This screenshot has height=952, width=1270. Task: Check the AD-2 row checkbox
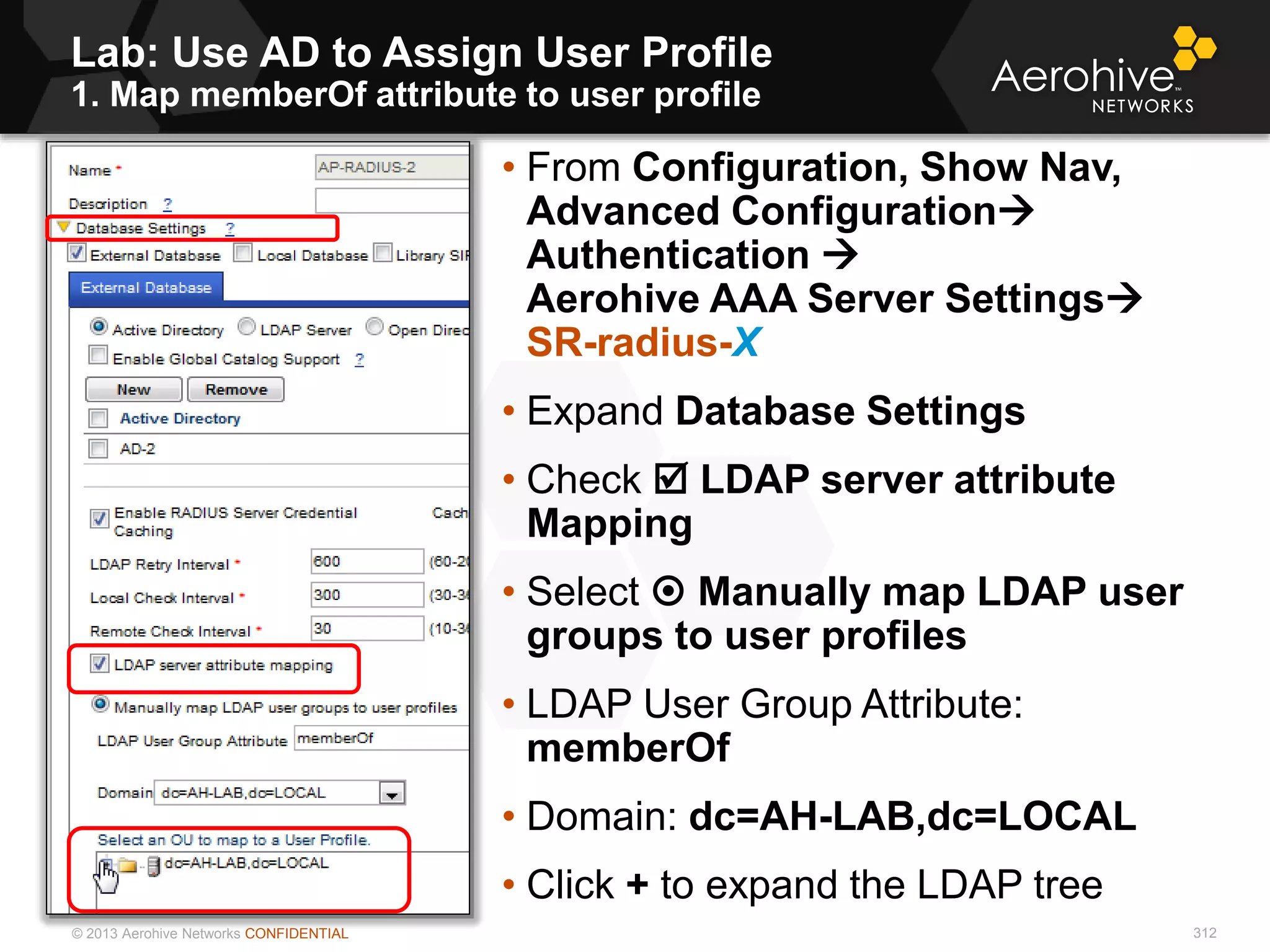(x=98, y=448)
